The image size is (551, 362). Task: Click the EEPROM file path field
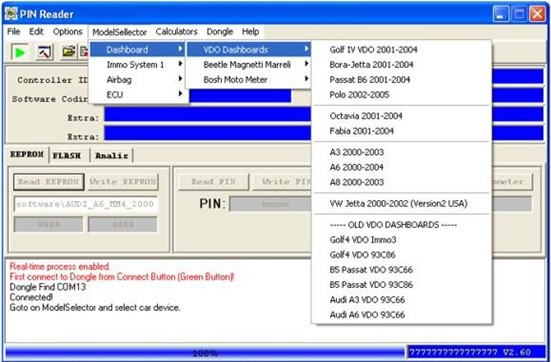pos(85,204)
